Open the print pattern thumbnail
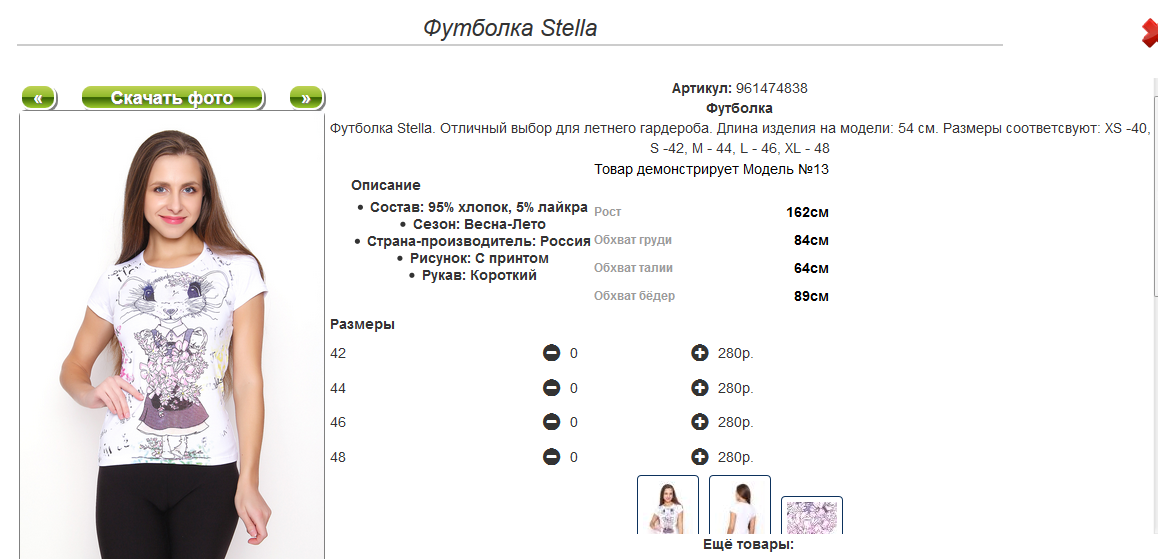1158x559 pixels. pos(812,515)
